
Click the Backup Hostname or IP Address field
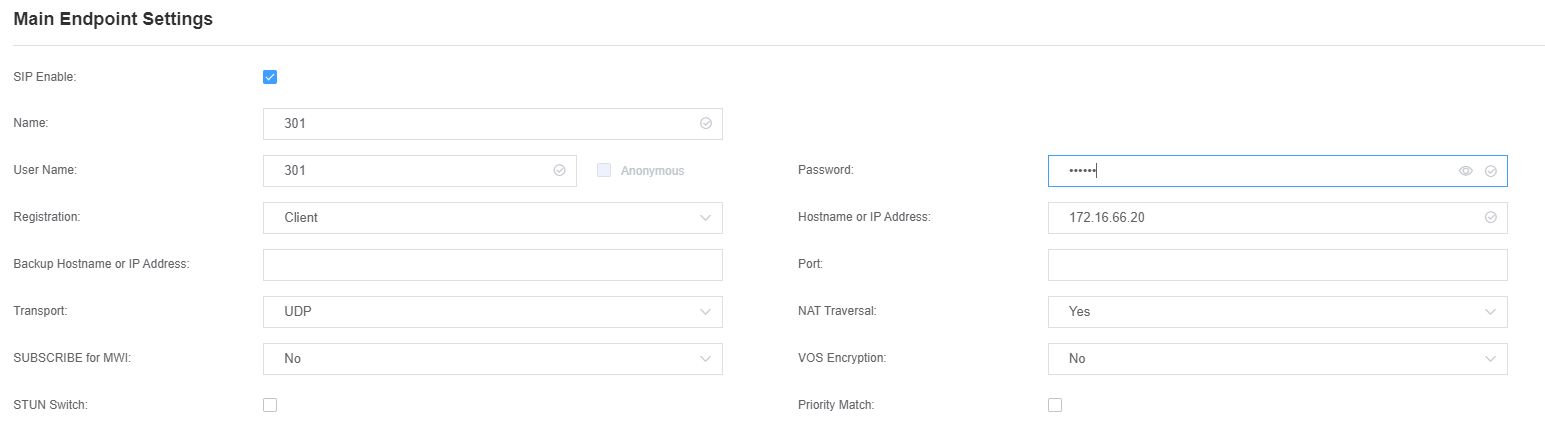tap(492, 265)
